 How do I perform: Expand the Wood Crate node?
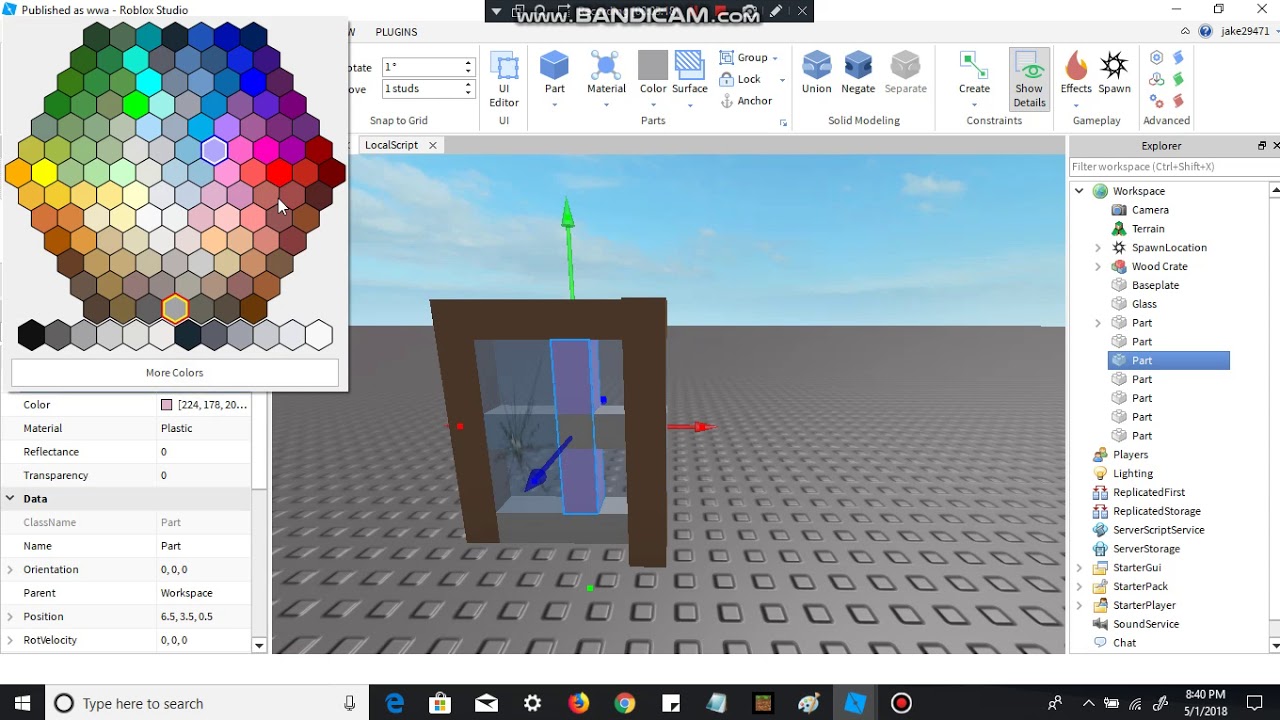click(x=1098, y=267)
